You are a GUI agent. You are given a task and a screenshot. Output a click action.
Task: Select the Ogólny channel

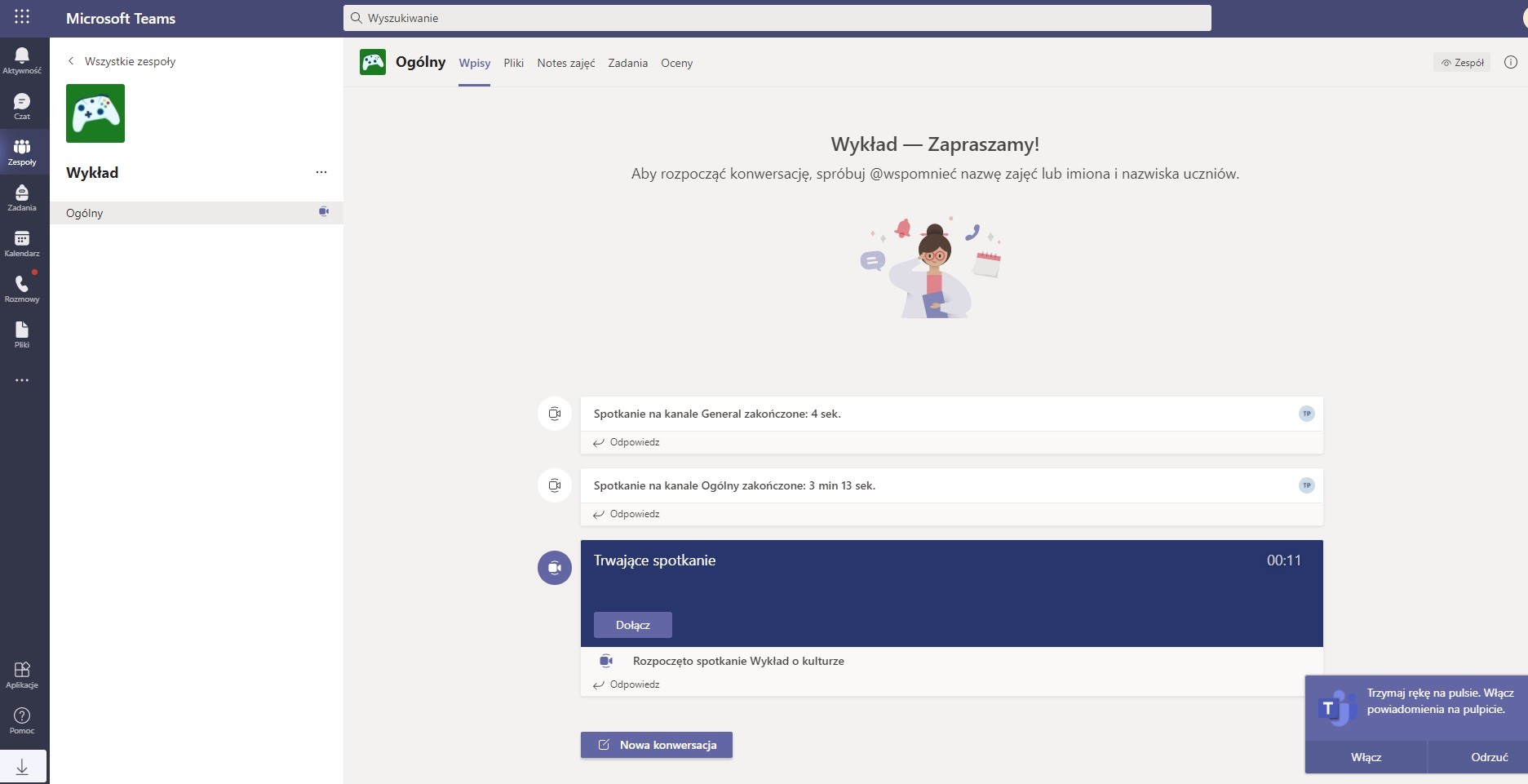click(x=196, y=213)
